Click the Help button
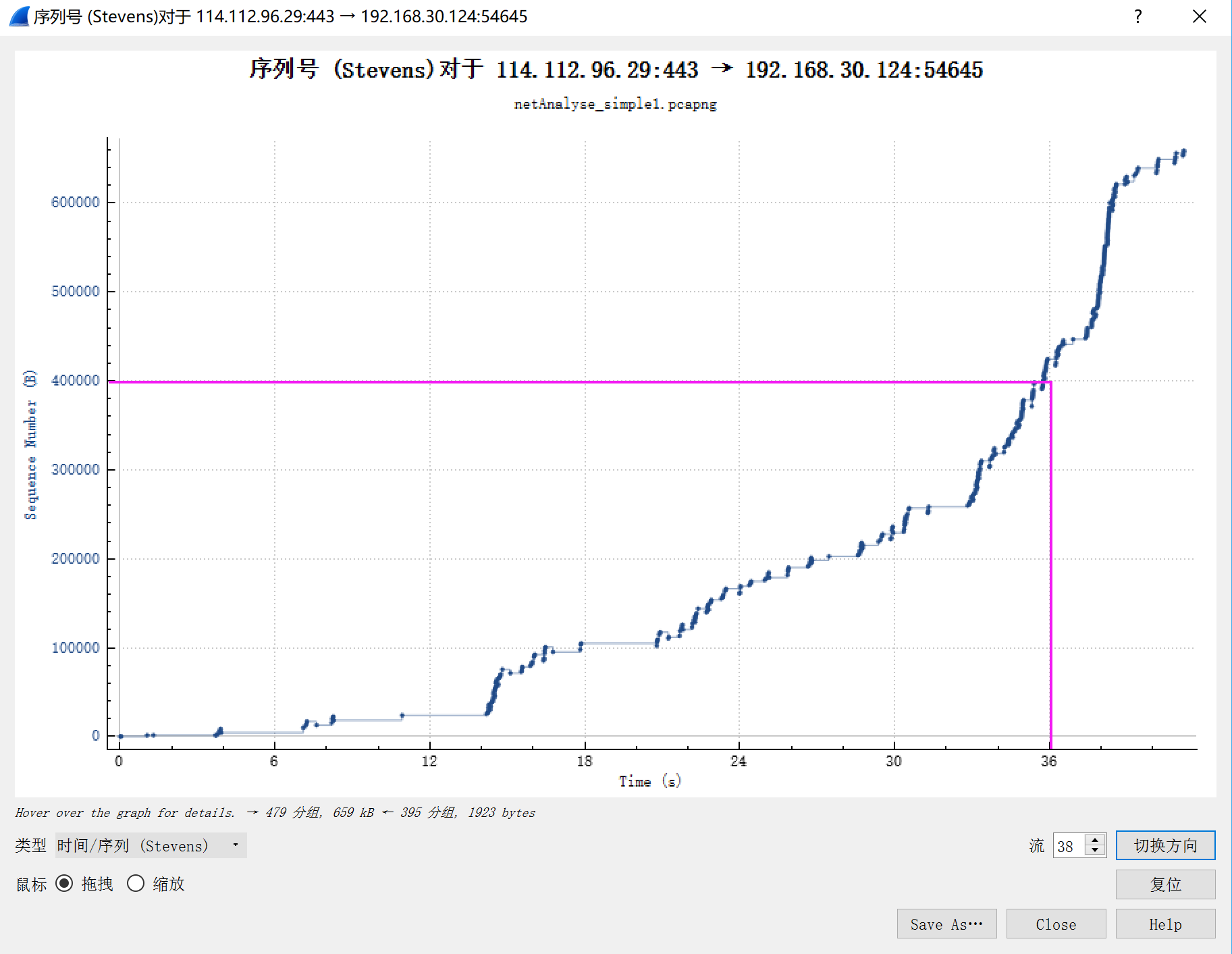This screenshot has height=954, width=1232. tap(1165, 924)
